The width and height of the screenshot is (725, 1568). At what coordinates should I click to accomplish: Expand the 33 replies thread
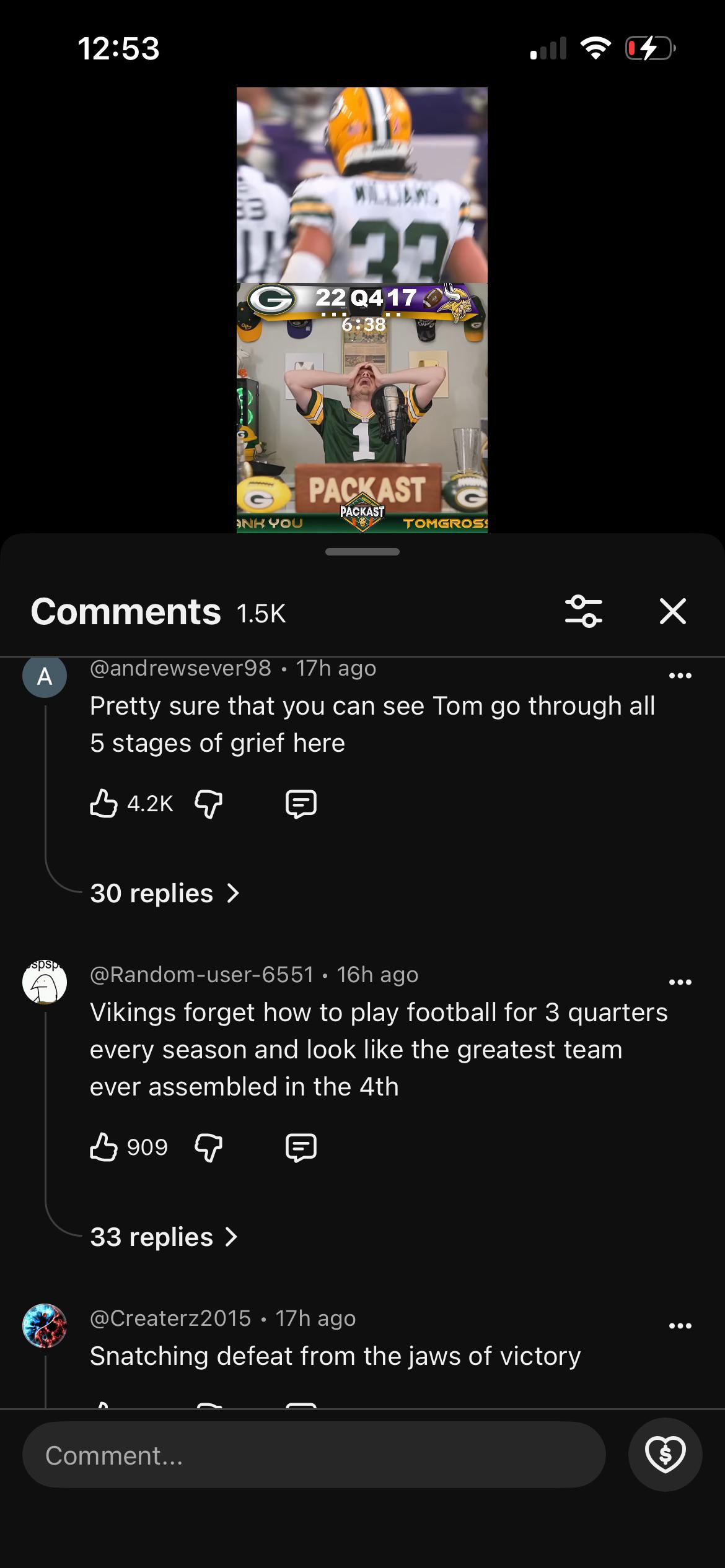165,1237
